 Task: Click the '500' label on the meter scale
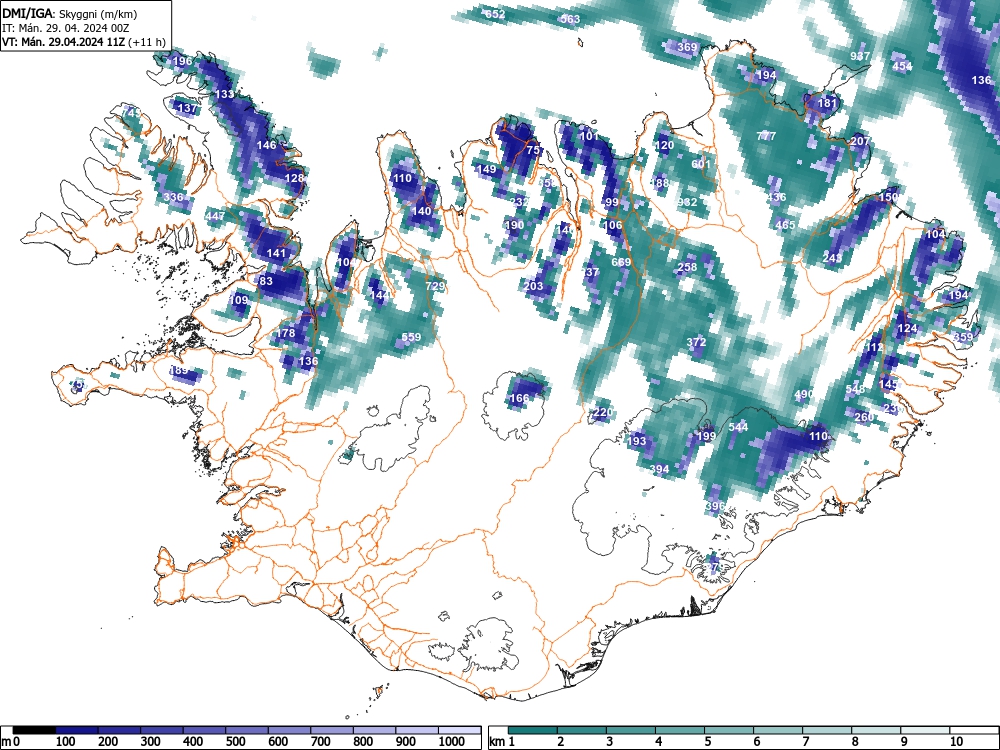[235, 742]
